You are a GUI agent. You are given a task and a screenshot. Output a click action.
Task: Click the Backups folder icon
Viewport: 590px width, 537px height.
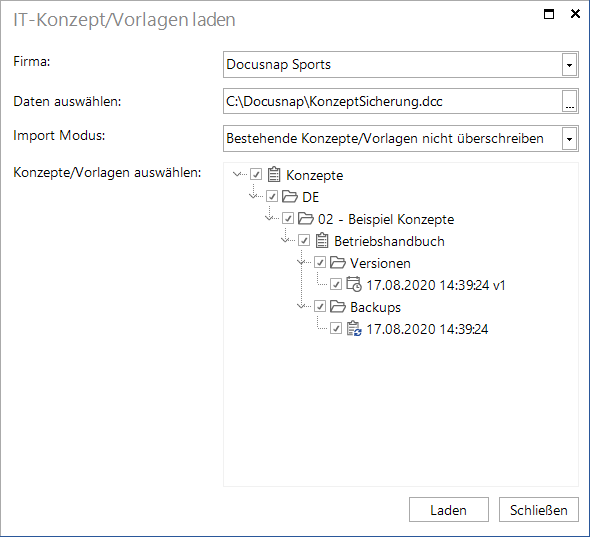tap(338, 306)
